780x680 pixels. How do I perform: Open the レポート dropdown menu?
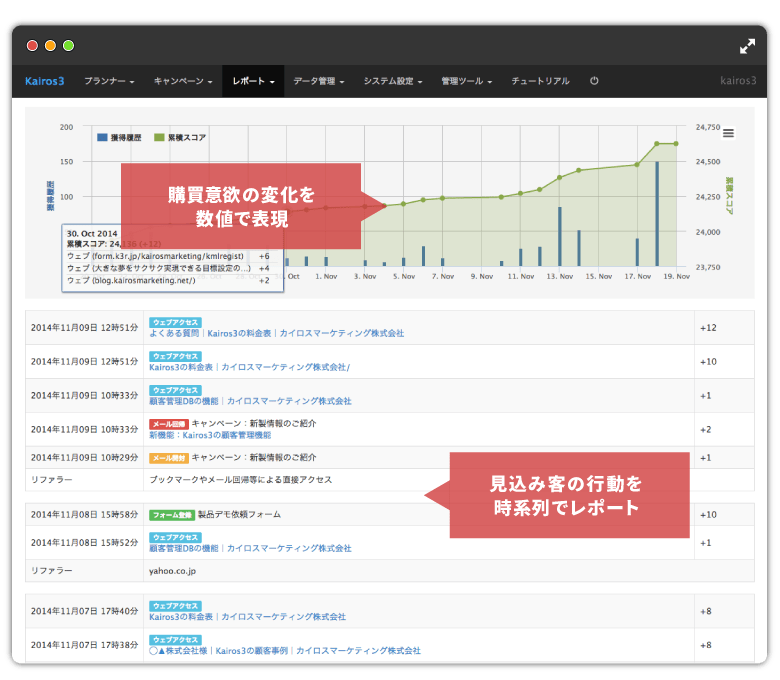253,81
